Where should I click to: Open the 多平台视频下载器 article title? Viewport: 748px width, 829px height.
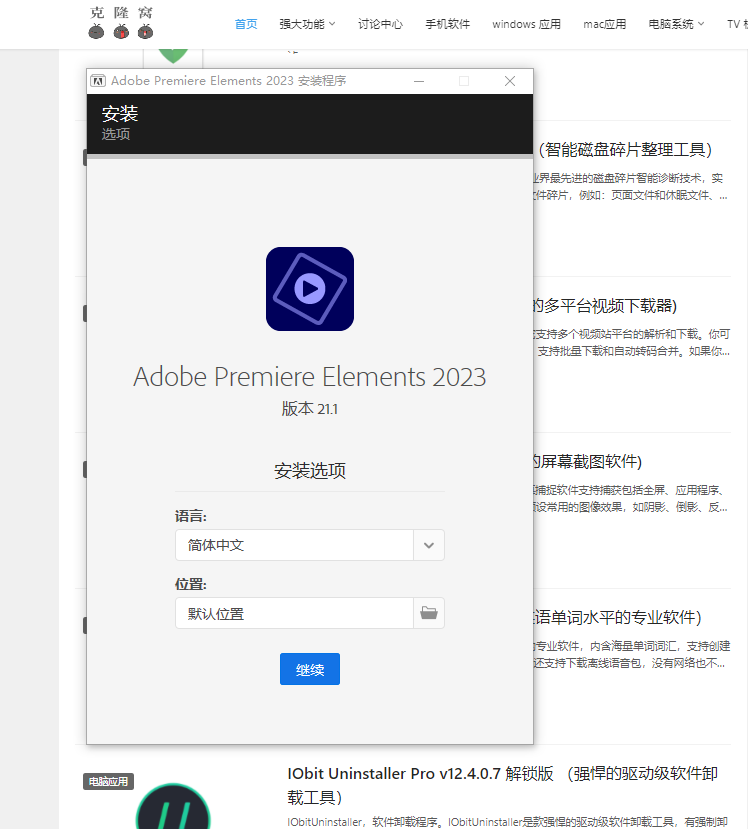[605, 306]
